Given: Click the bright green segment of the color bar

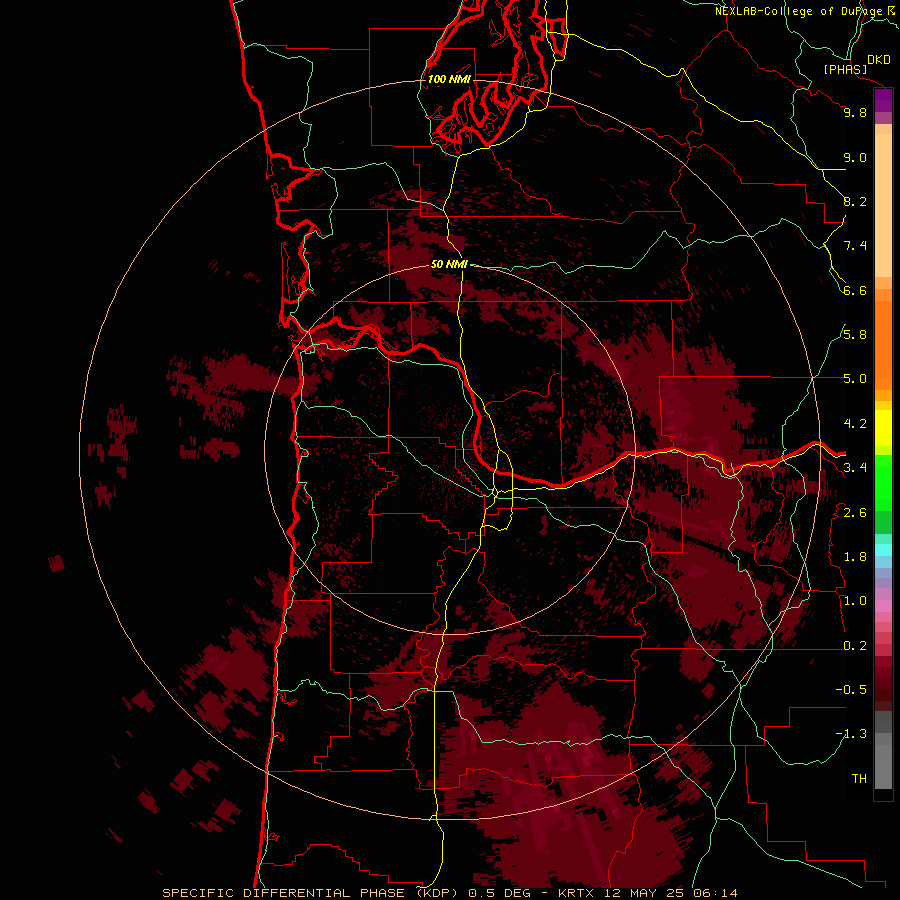Looking at the screenshot, I should click(x=883, y=483).
